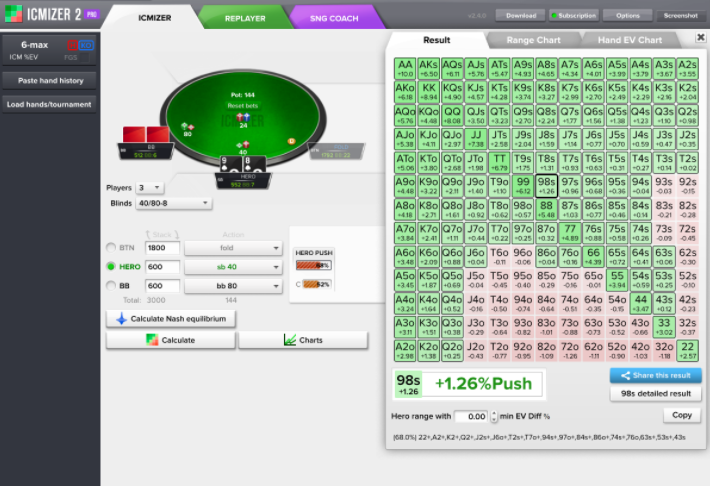
Task: Click the BB player seat plate
Action: click(145, 151)
